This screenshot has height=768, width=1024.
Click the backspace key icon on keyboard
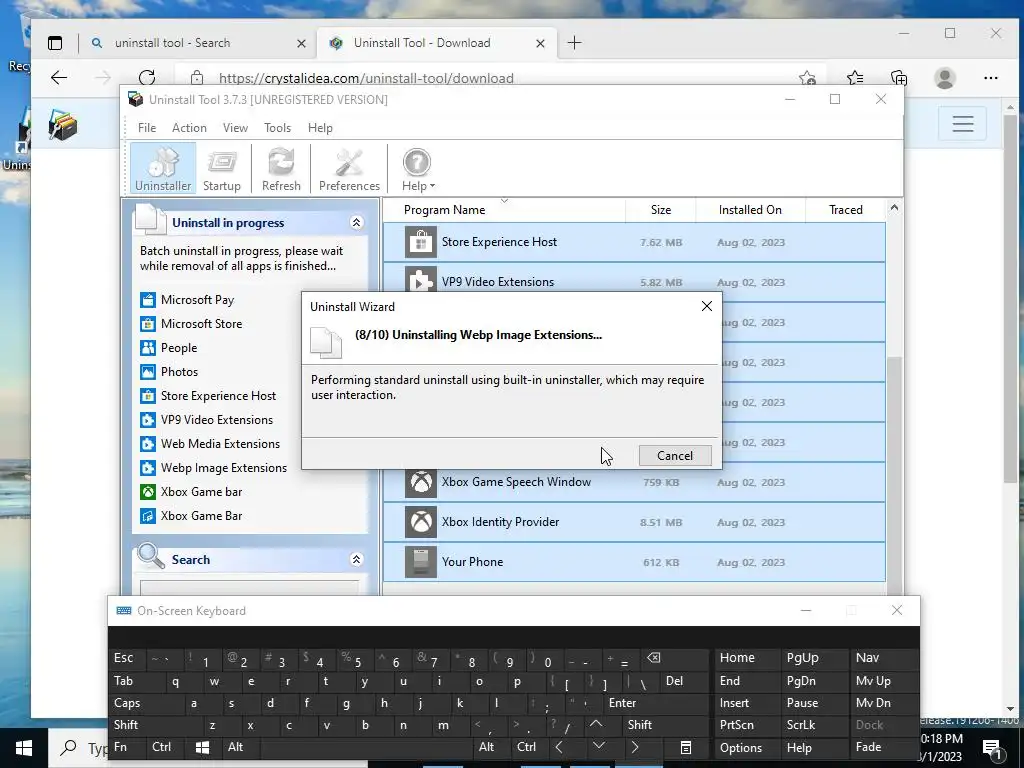click(654, 658)
